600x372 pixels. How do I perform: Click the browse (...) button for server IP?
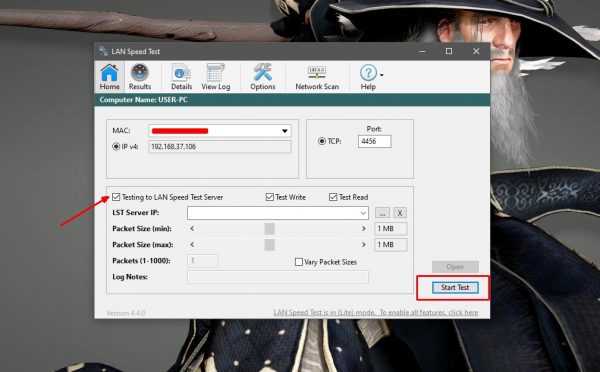382,213
